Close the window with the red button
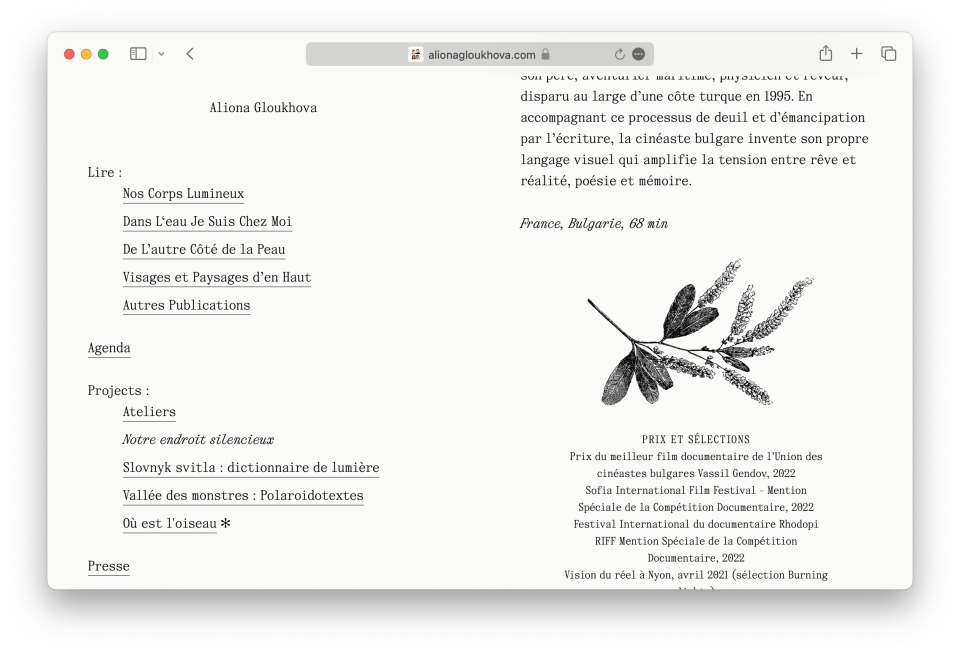 (x=69, y=54)
